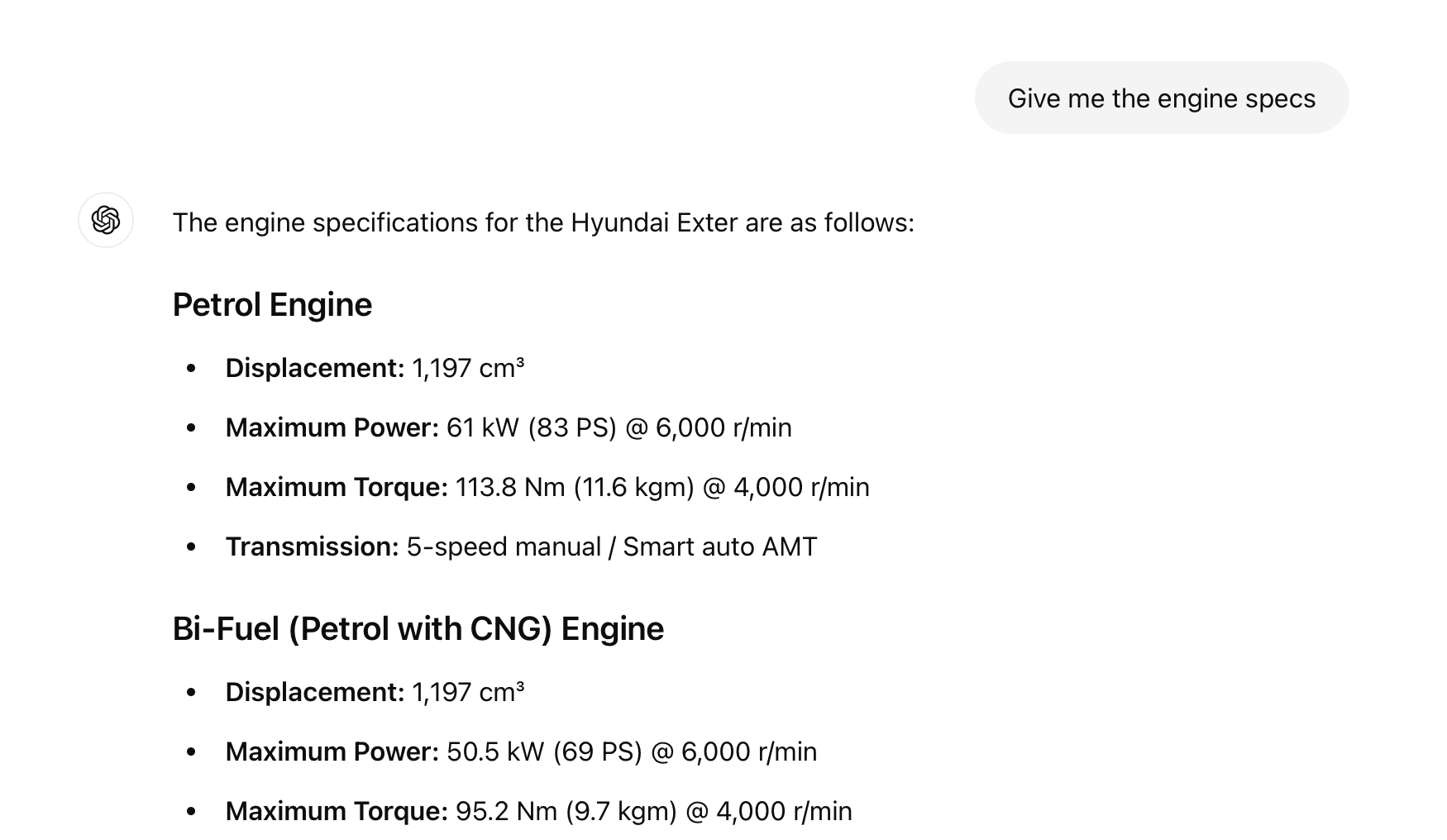
Task: Click the "50.5 kW (69 PS)" power value
Action: tap(544, 752)
